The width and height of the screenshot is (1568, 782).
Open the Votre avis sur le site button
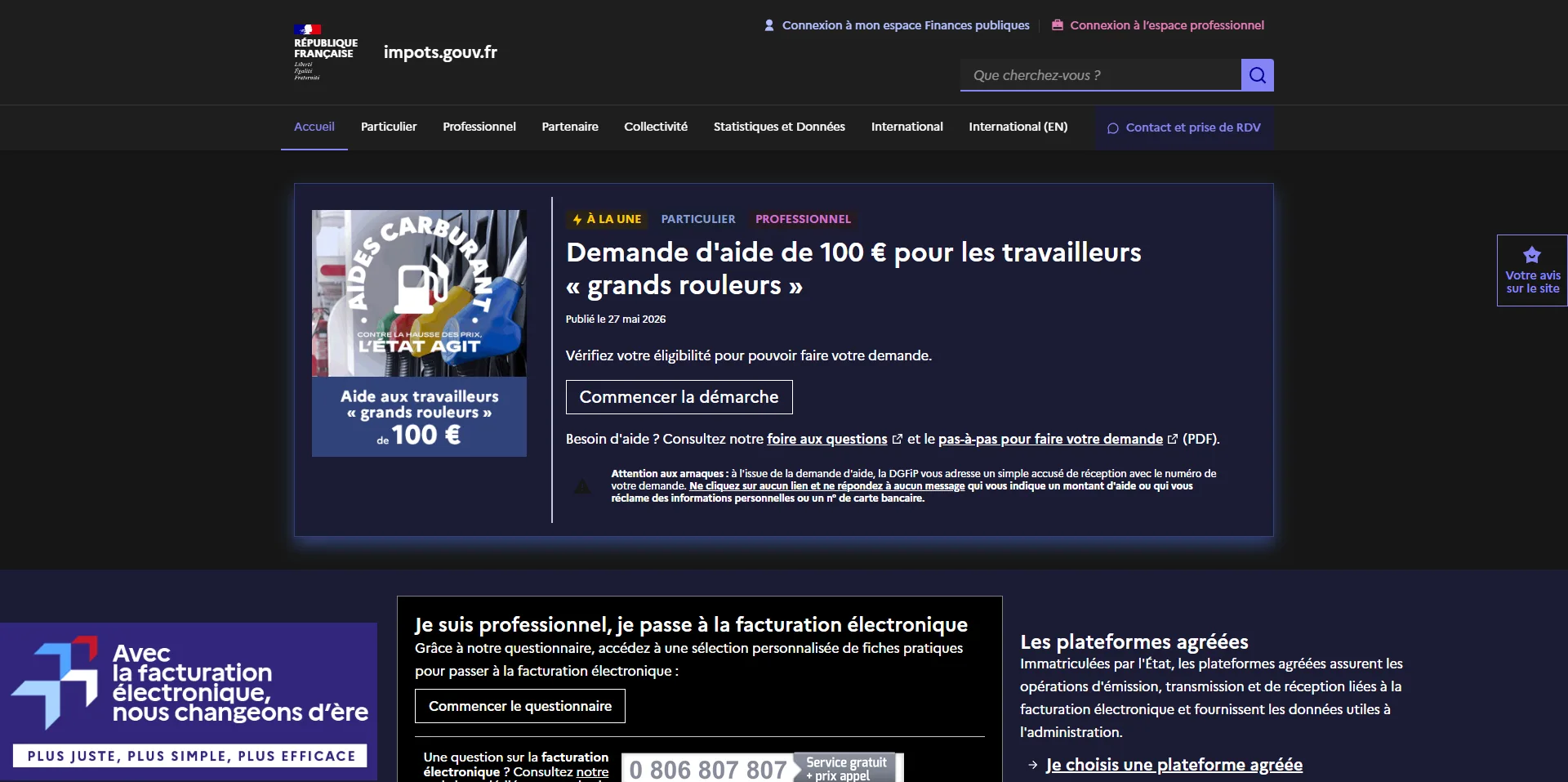click(1532, 270)
